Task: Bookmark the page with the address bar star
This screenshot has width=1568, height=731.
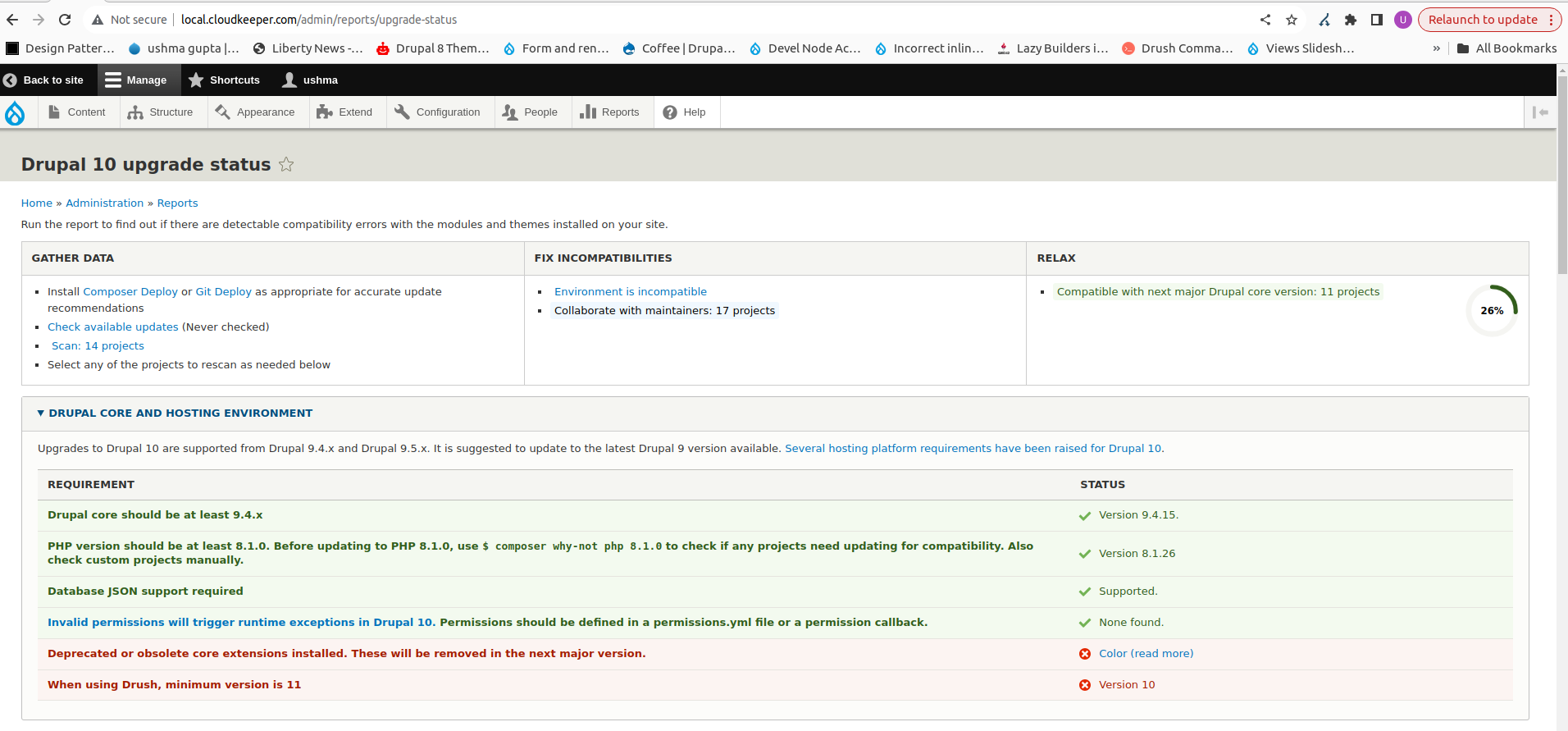Action: click(x=1292, y=20)
